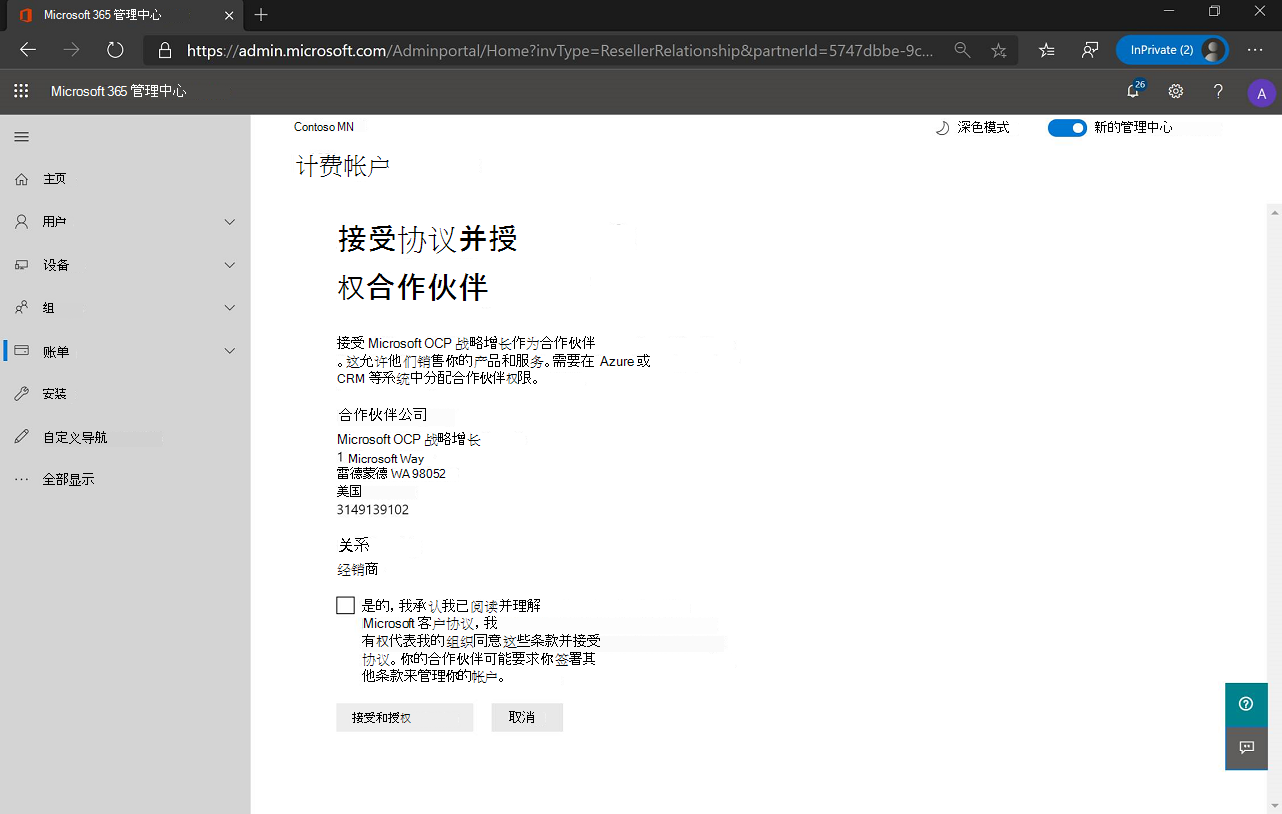Click the 用户 person icon
The image size is (1282, 814).
(x=21, y=222)
